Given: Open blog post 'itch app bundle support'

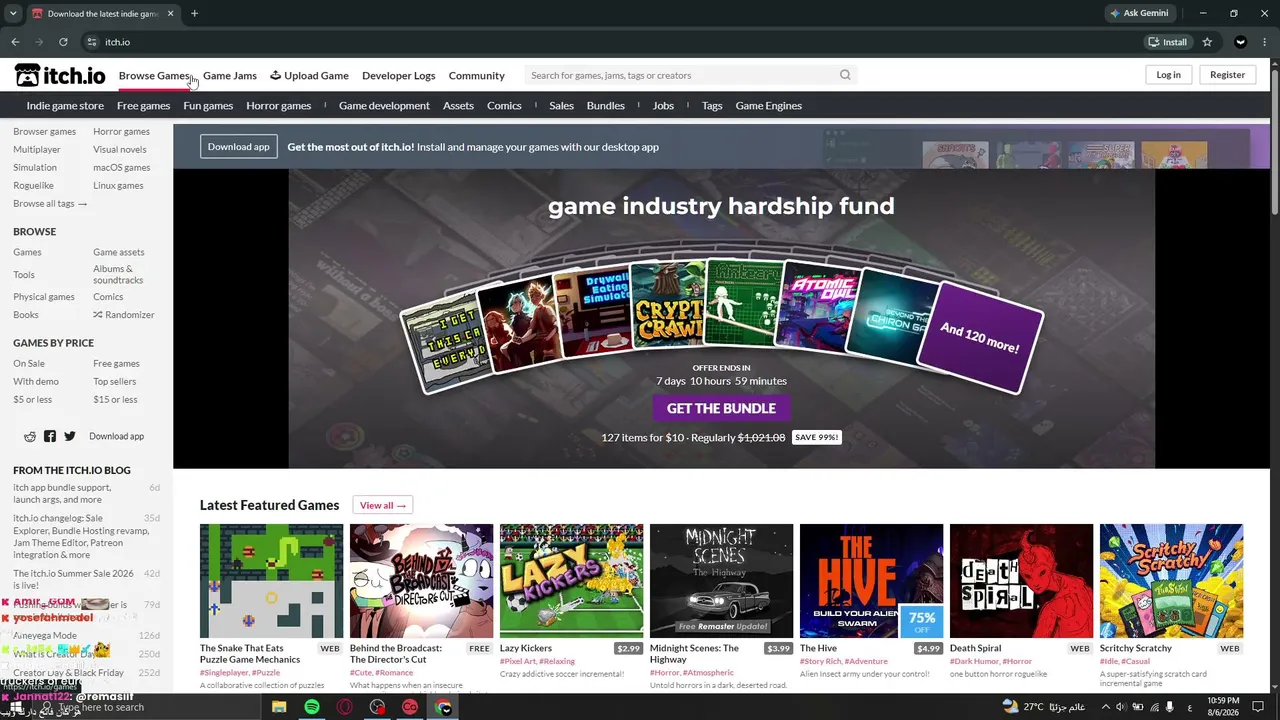Looking at the screenshot, I should pos(62,493).
